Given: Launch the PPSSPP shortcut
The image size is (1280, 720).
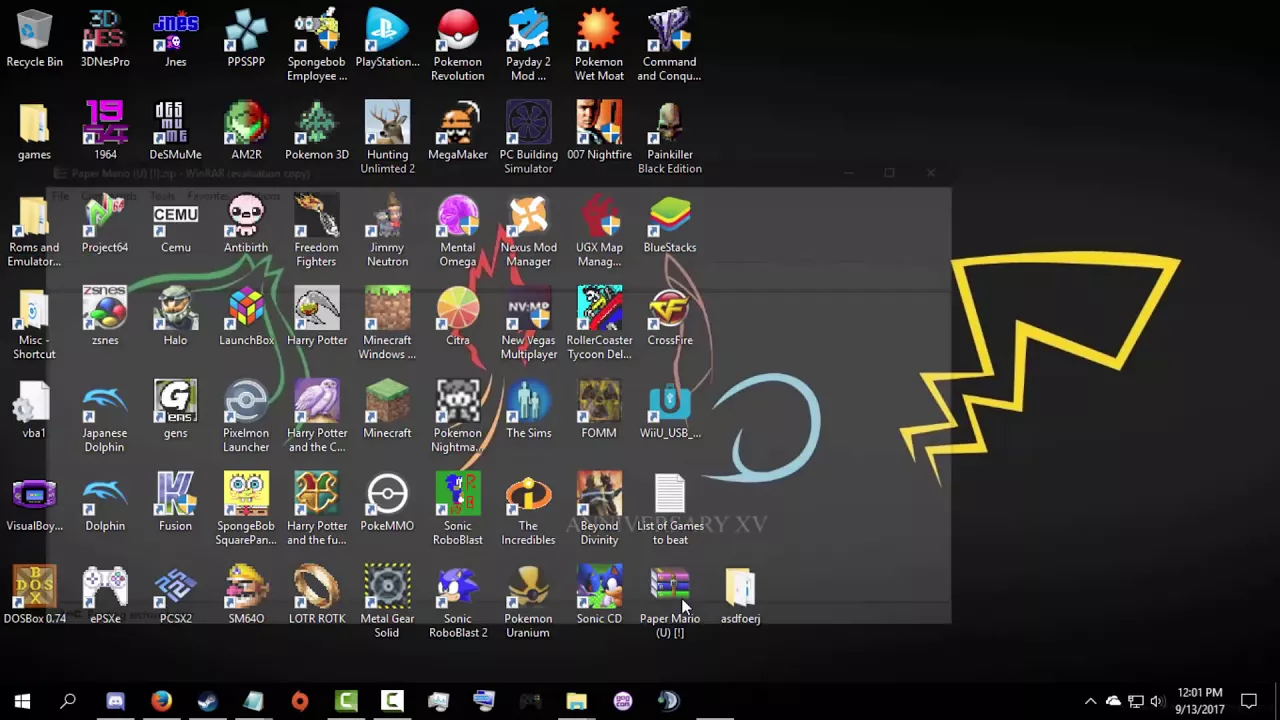Looking at the screenshot, I should [x=246, y=39].
